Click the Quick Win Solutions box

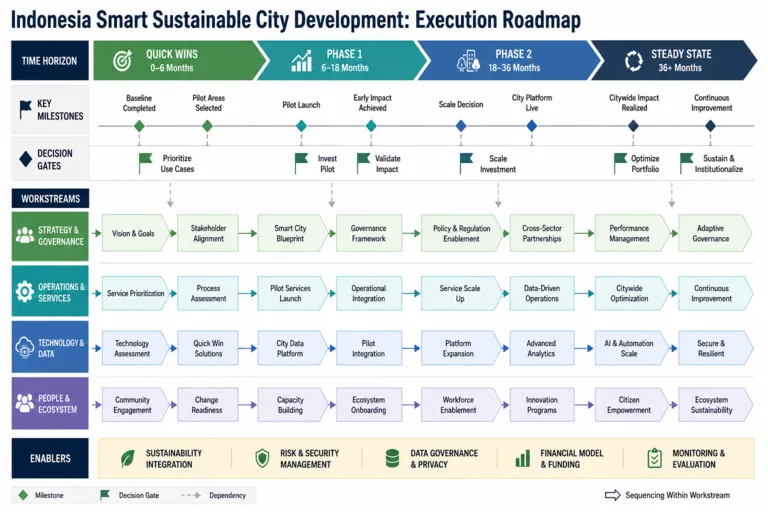pyautogui.click(x=208, y=348)
